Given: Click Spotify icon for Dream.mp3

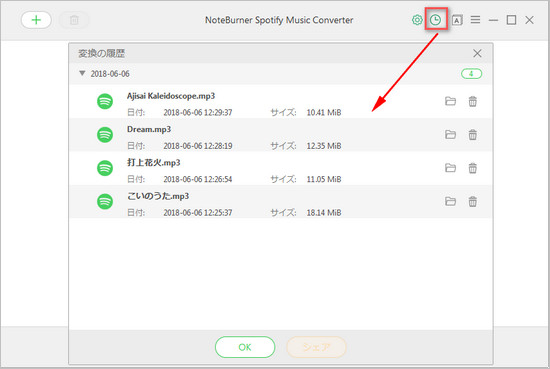Looking at the screenshot, I should click(105, 135).
